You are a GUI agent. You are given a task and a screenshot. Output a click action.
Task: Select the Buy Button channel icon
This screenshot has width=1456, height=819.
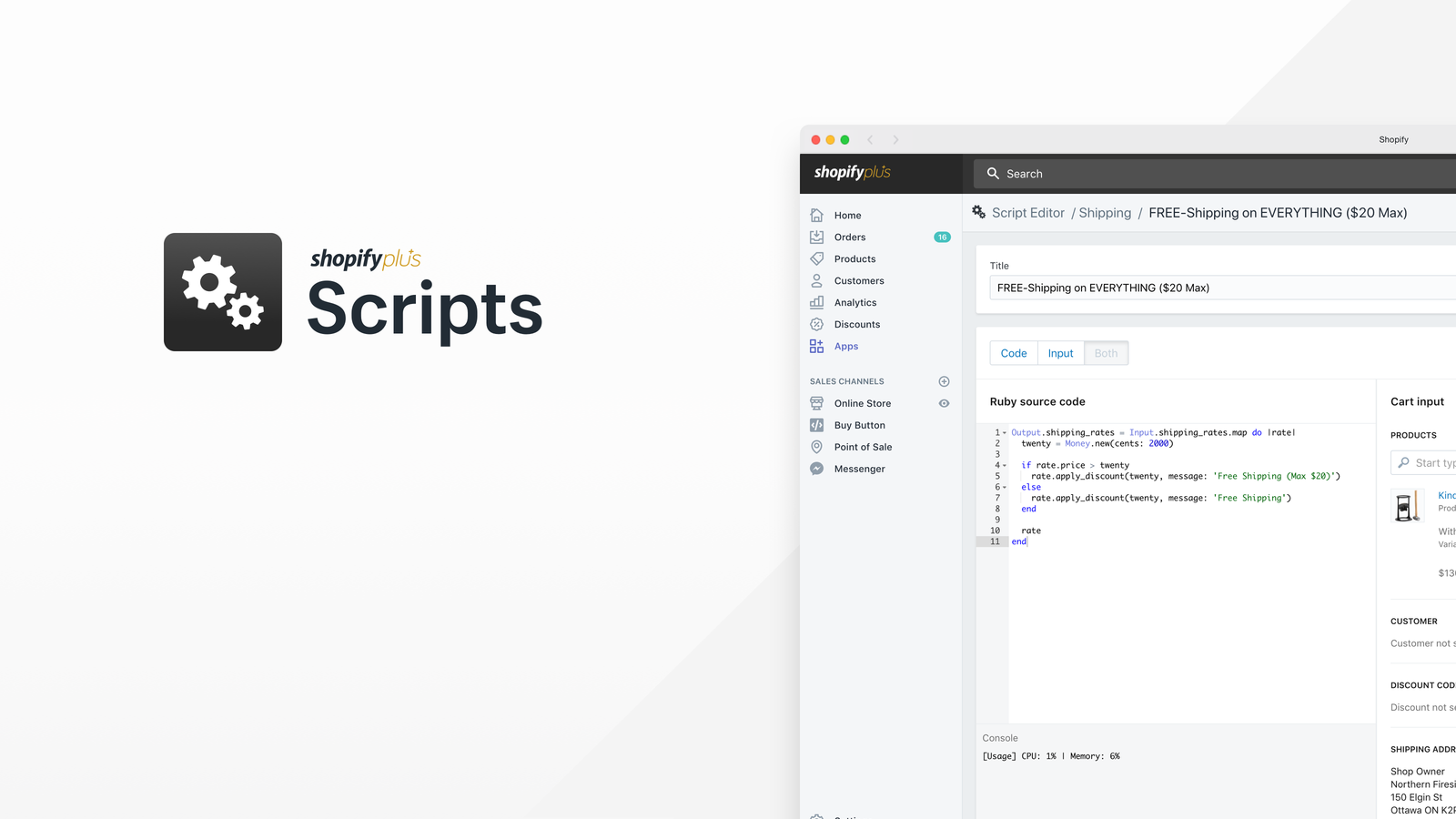coord(817,425)
